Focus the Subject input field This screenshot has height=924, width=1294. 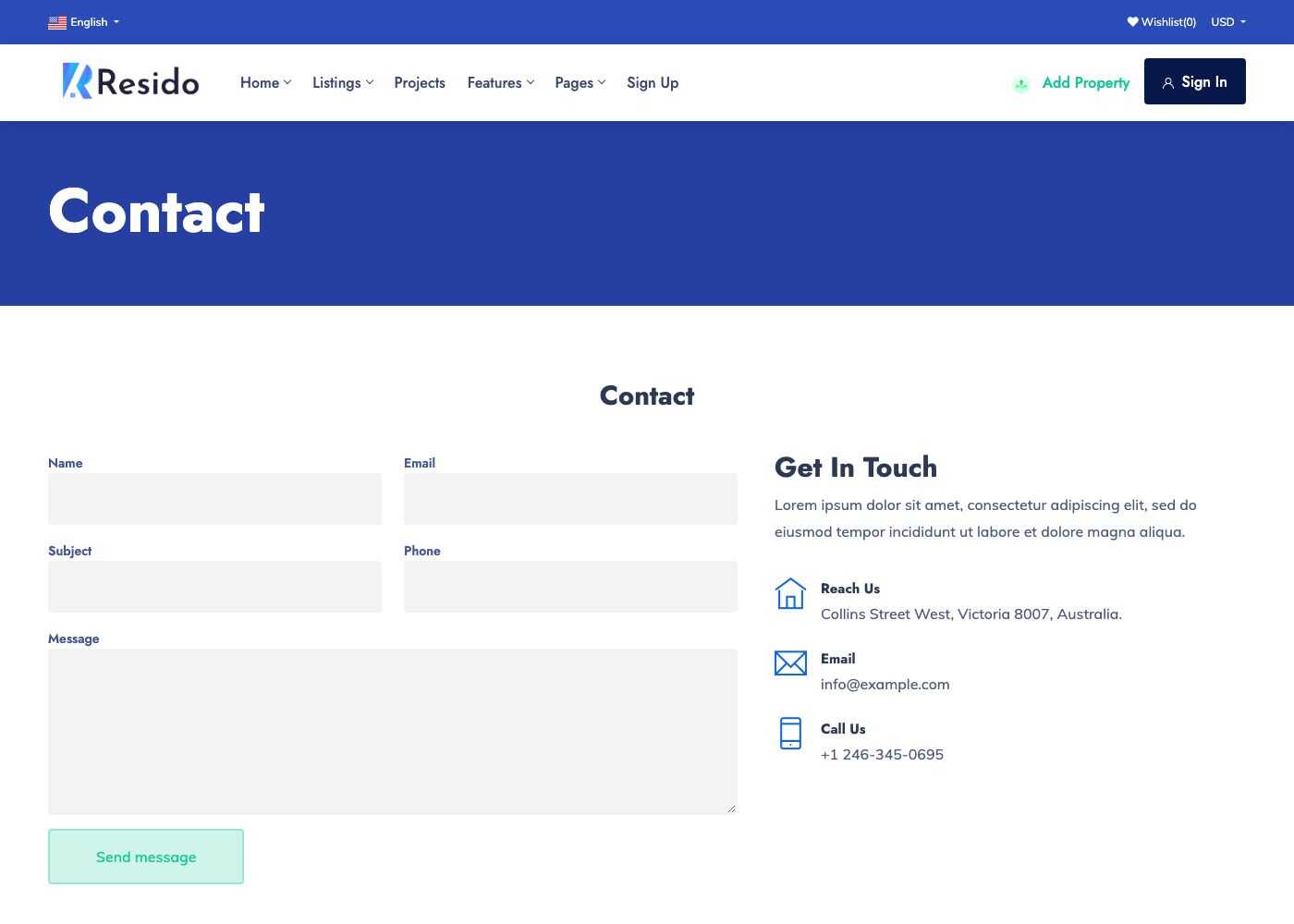(214, 587)
